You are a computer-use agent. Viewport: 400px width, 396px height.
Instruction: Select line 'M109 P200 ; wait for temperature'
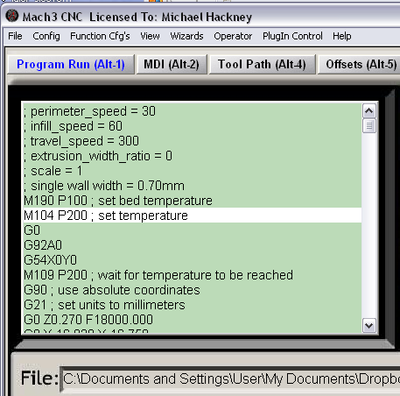coord(192,275)
